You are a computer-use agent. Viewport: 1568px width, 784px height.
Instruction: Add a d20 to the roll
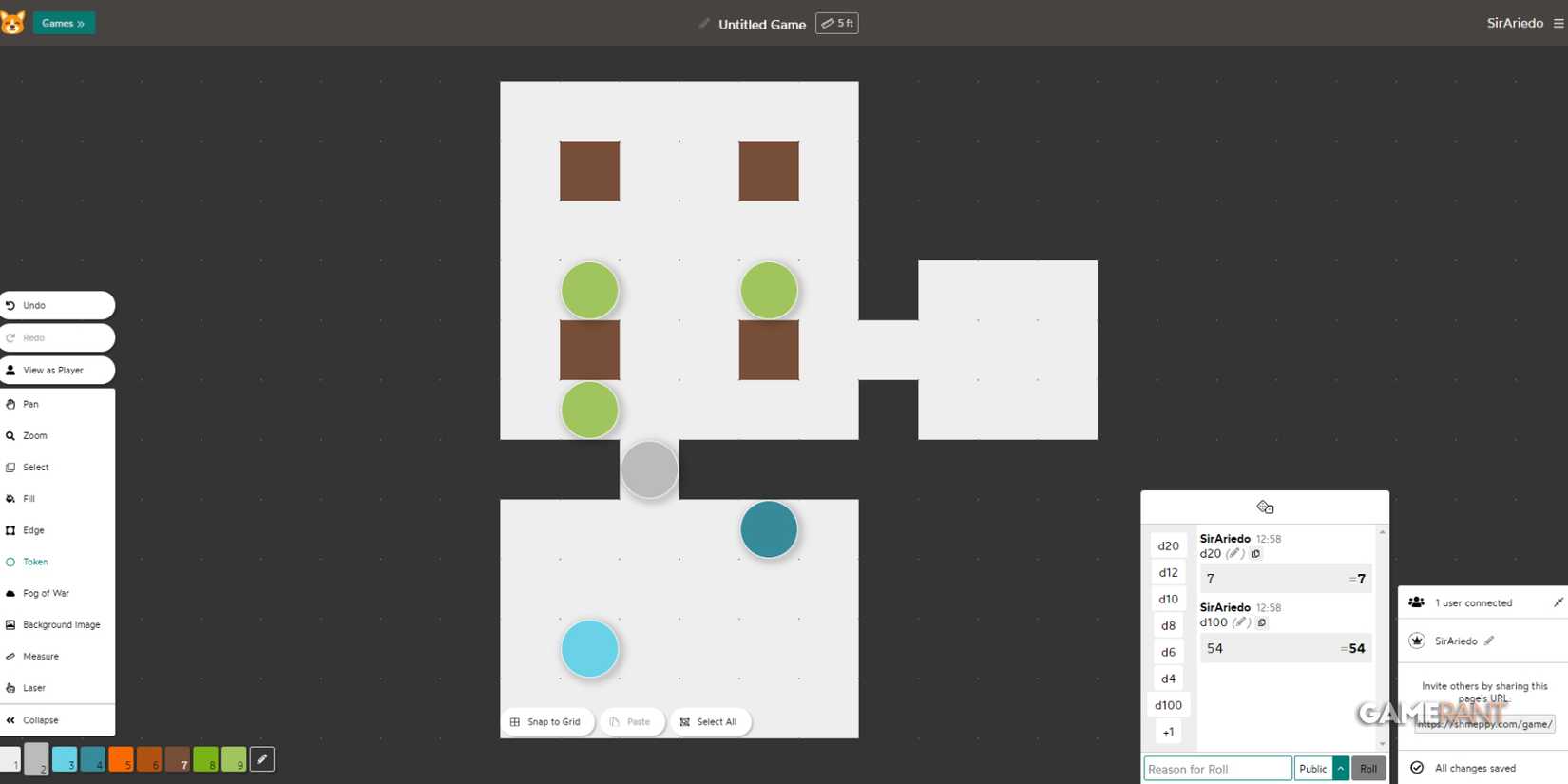pos(1168,545)
